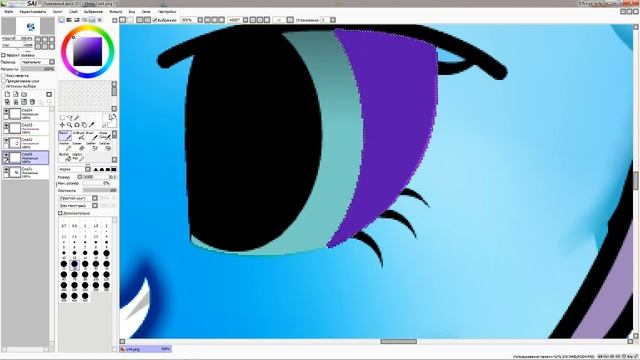
Task: Select the zoom magnifier tool
Action: 69,124
